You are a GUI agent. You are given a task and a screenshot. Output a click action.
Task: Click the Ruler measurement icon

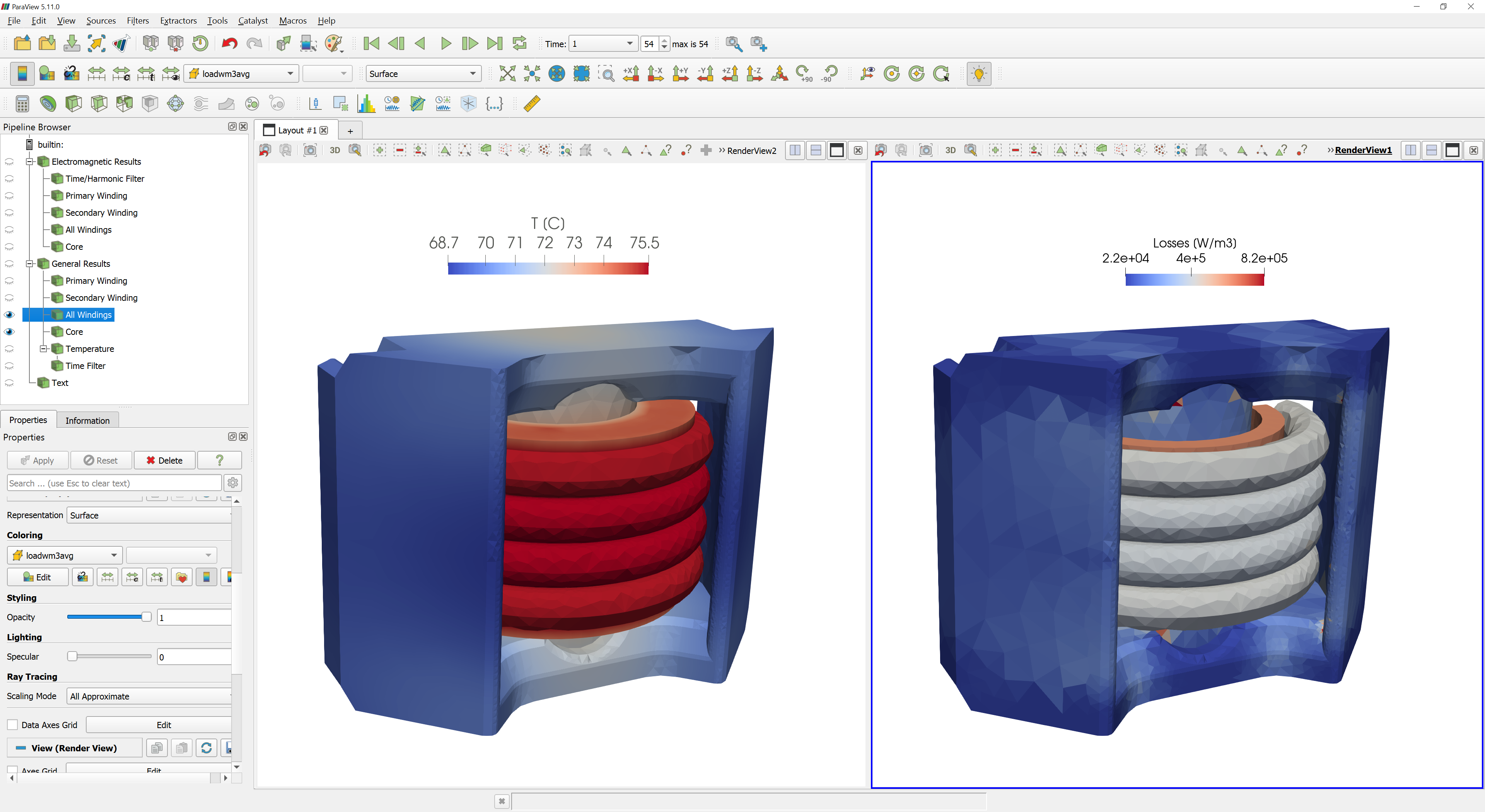531,104
